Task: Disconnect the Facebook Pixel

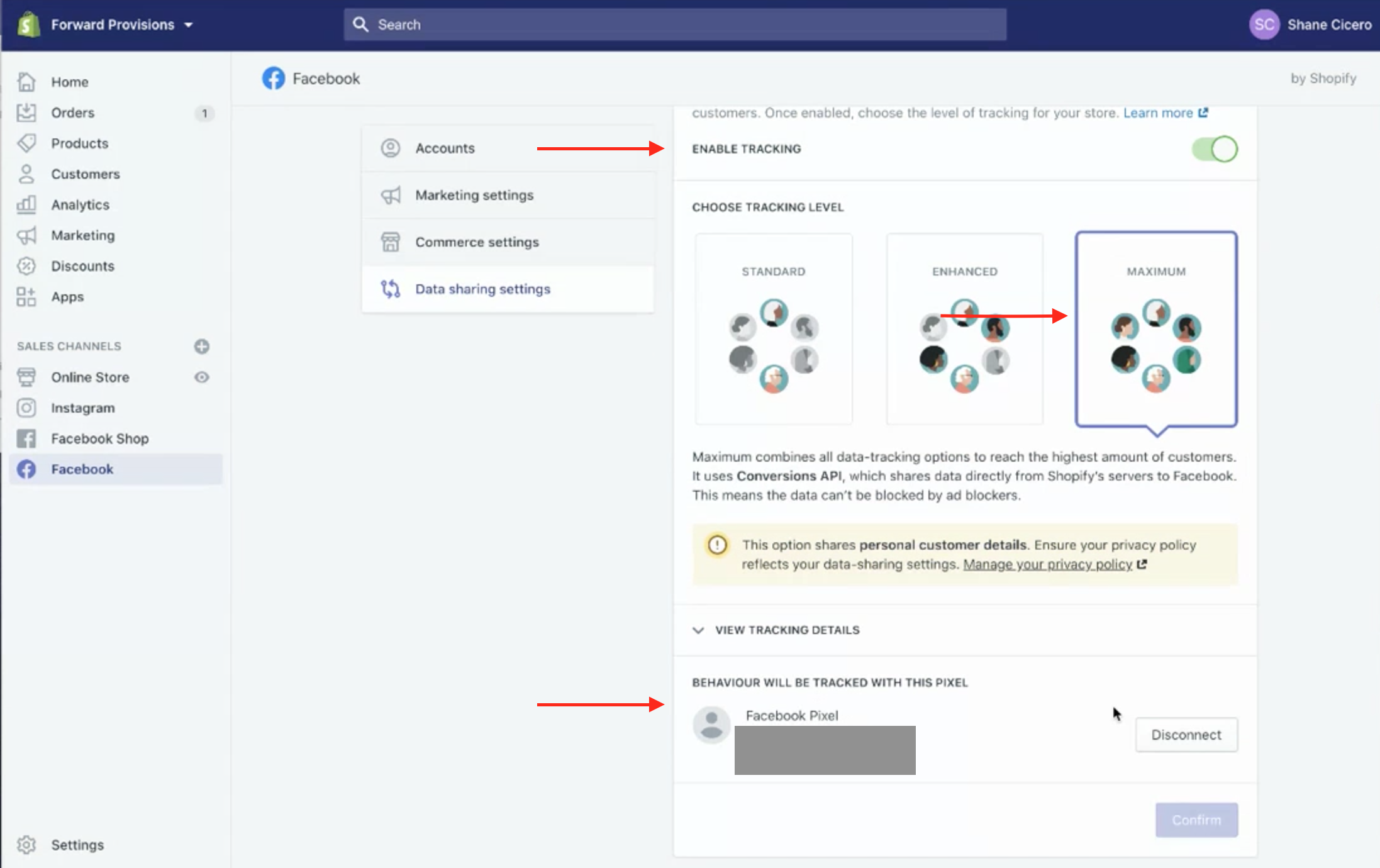Action: point(1186,735)
